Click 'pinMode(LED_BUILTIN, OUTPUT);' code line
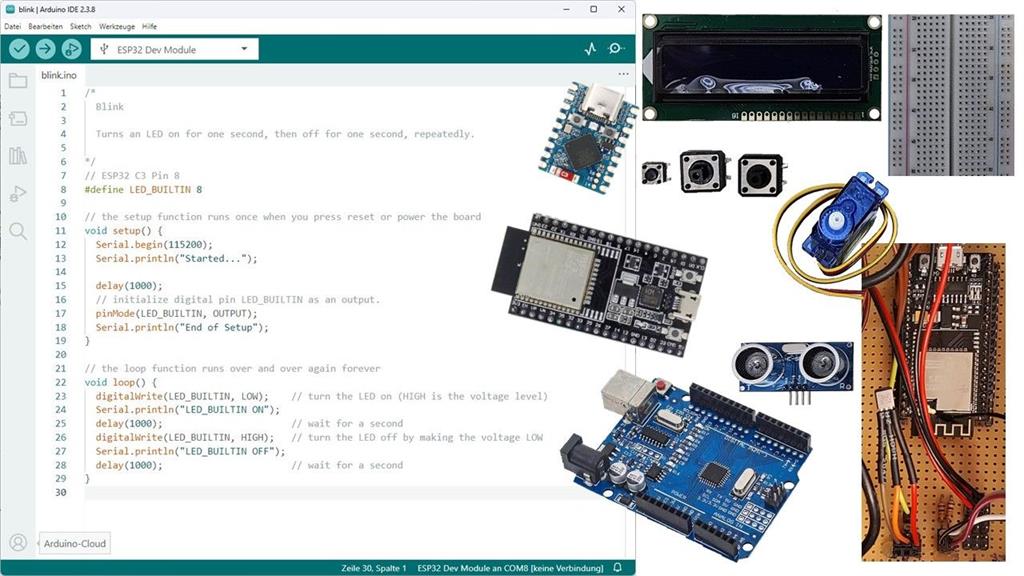This screenshot has height=576, width=1024. pos(176,313)
